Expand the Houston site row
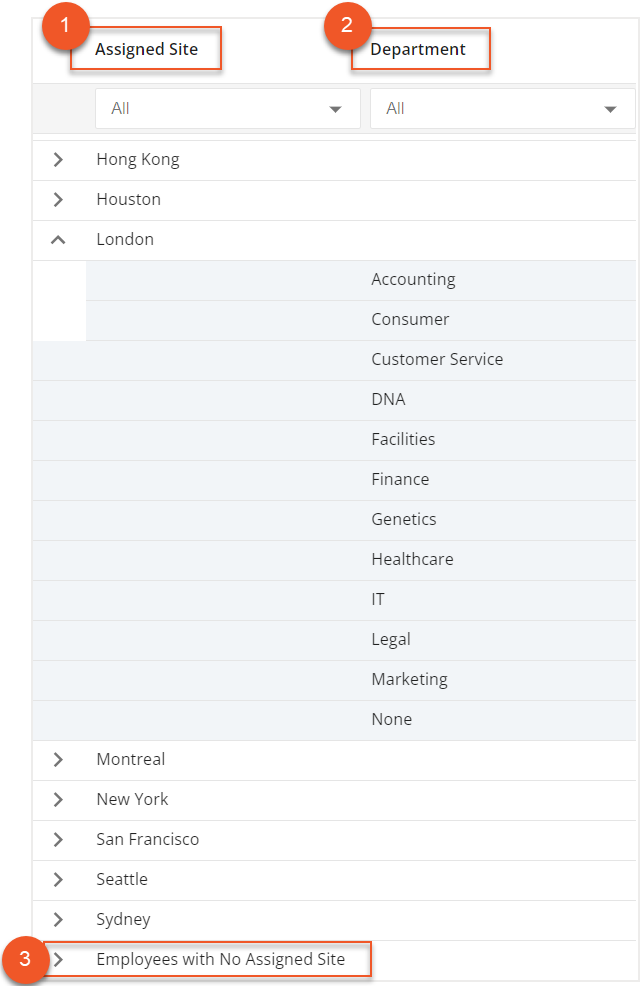Image resolution: width=640 pixels, height=986 pixels. pyautogui.click(x=58, y=200)
